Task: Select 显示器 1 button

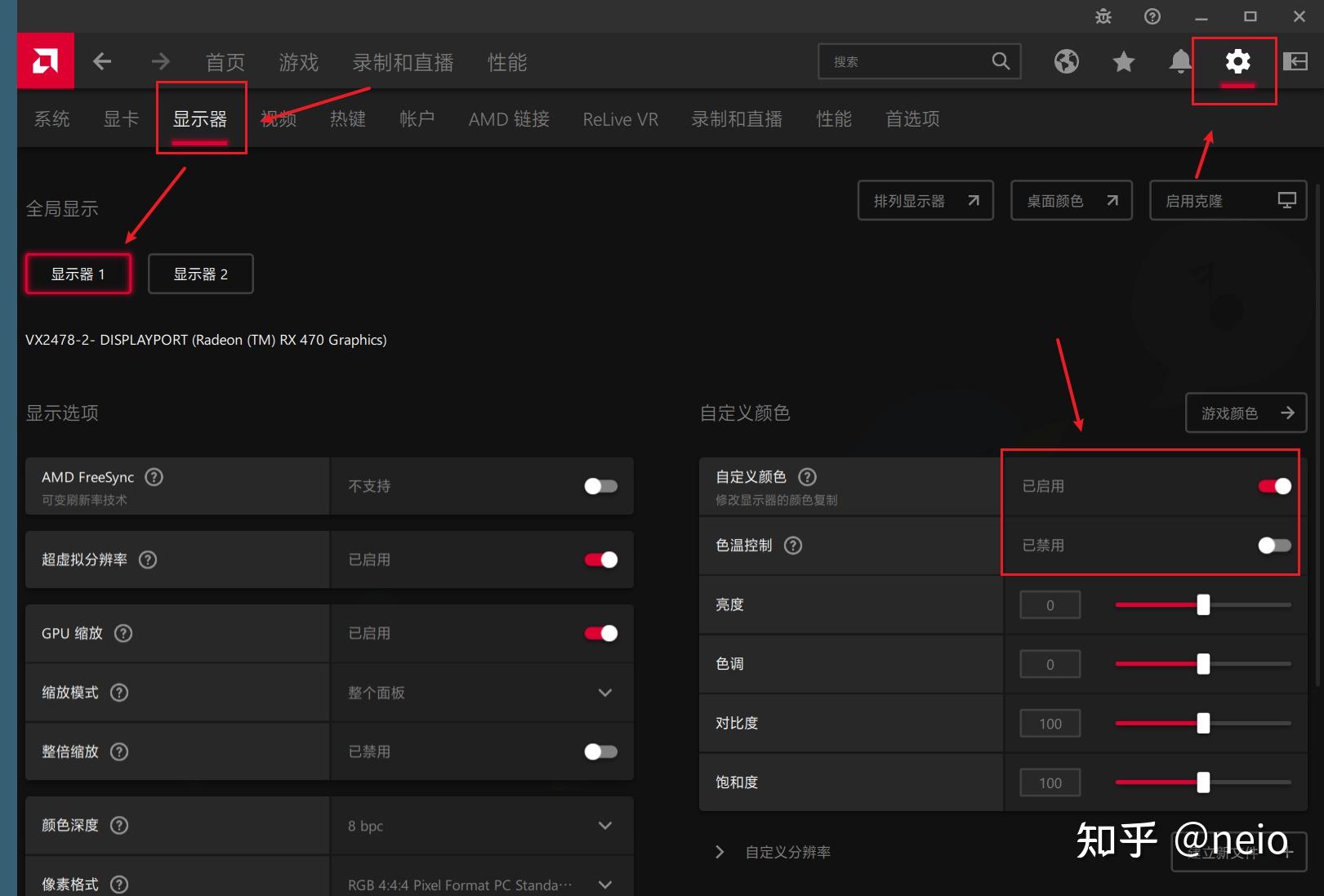Action: [x=78, y=274]
